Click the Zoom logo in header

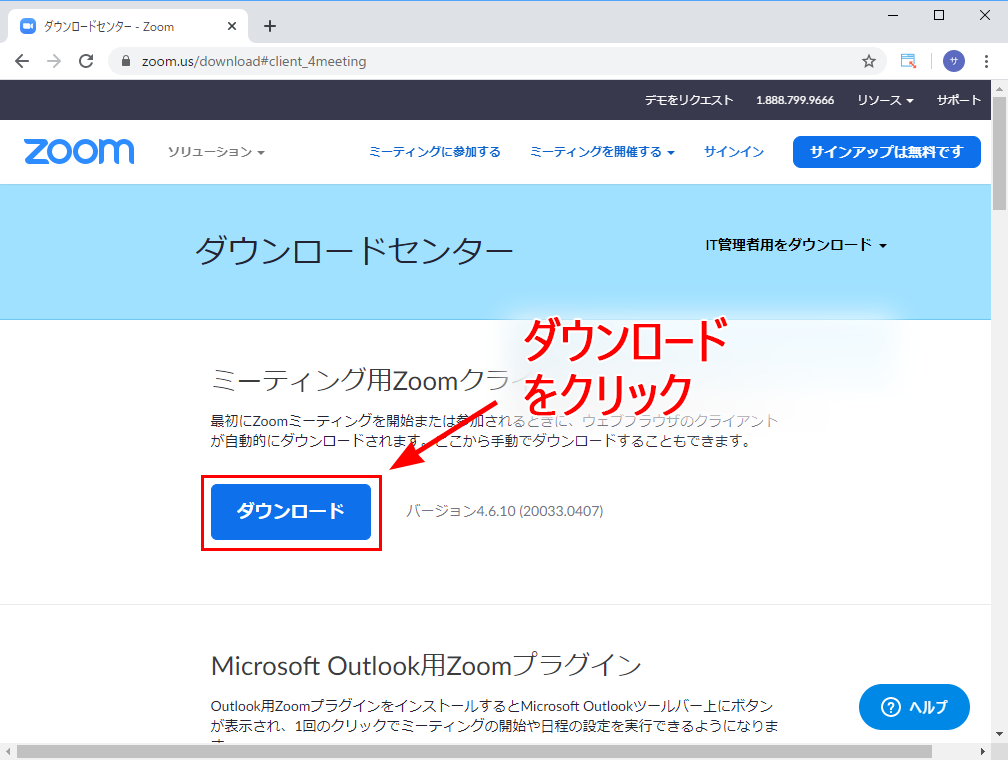pos(79,152)
